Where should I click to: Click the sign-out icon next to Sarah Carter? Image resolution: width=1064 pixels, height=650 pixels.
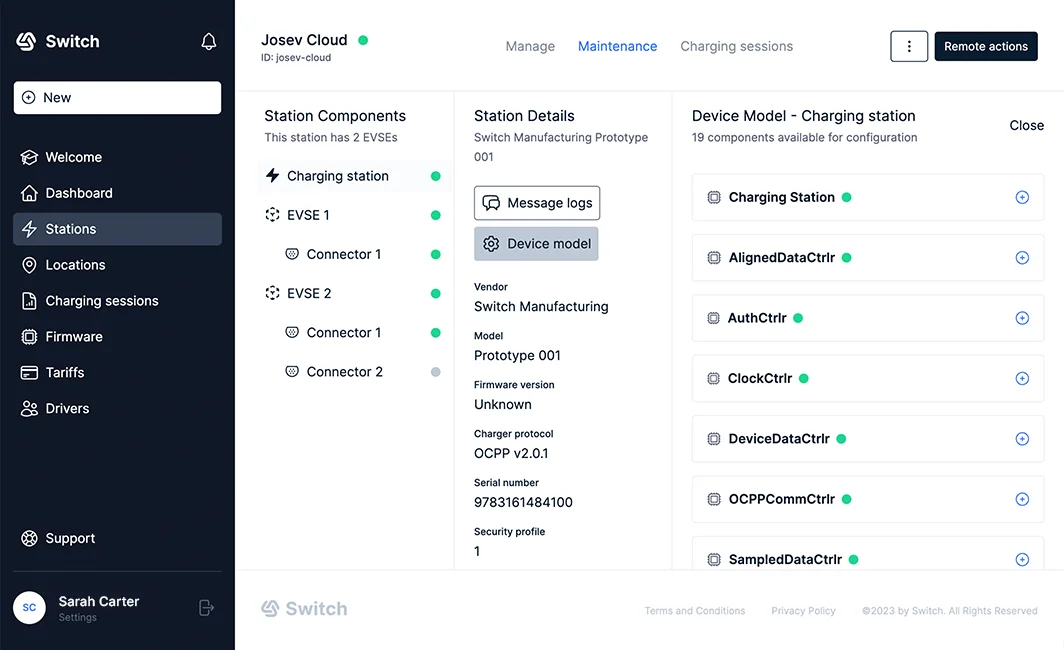coord(206,607)
